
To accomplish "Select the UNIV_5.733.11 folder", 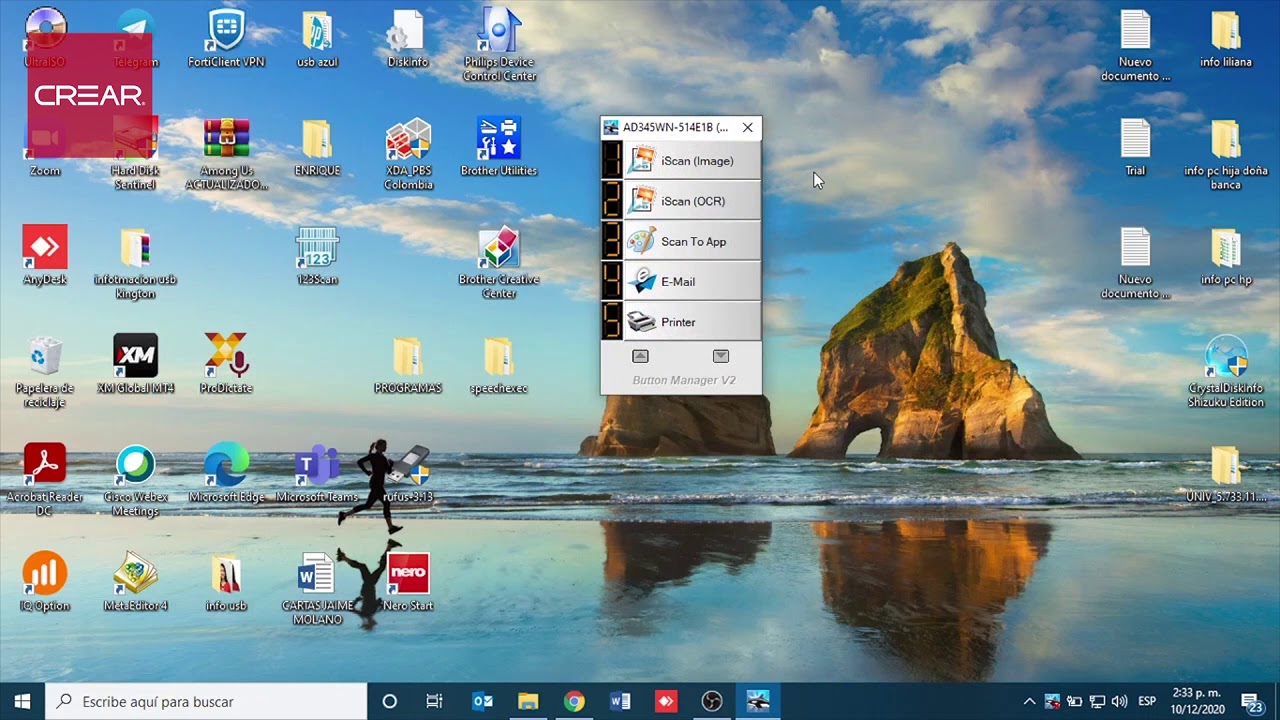I will tap(1226, 473).
